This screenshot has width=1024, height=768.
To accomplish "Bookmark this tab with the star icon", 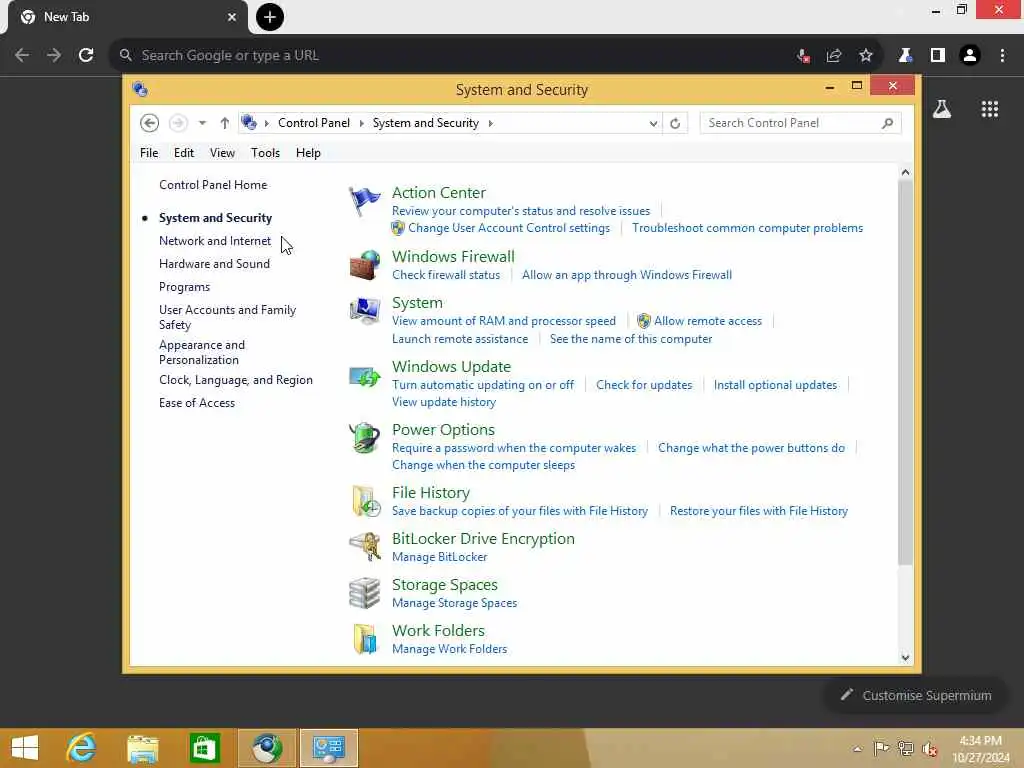I will (866, 56).
